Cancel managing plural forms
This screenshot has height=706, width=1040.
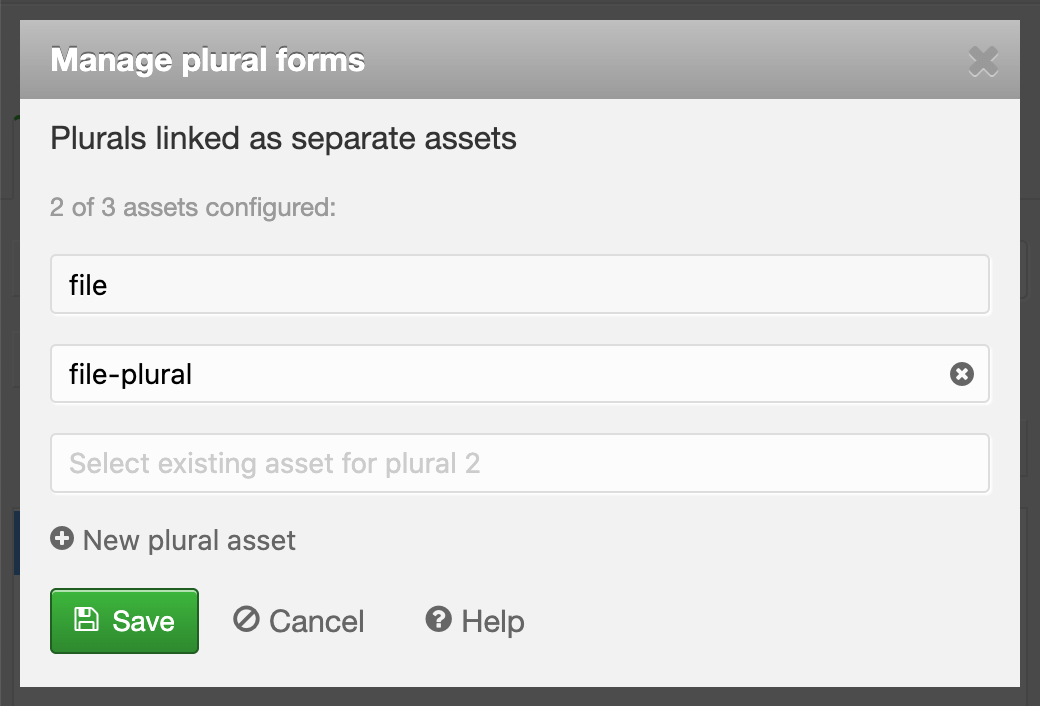pos(299,621)
